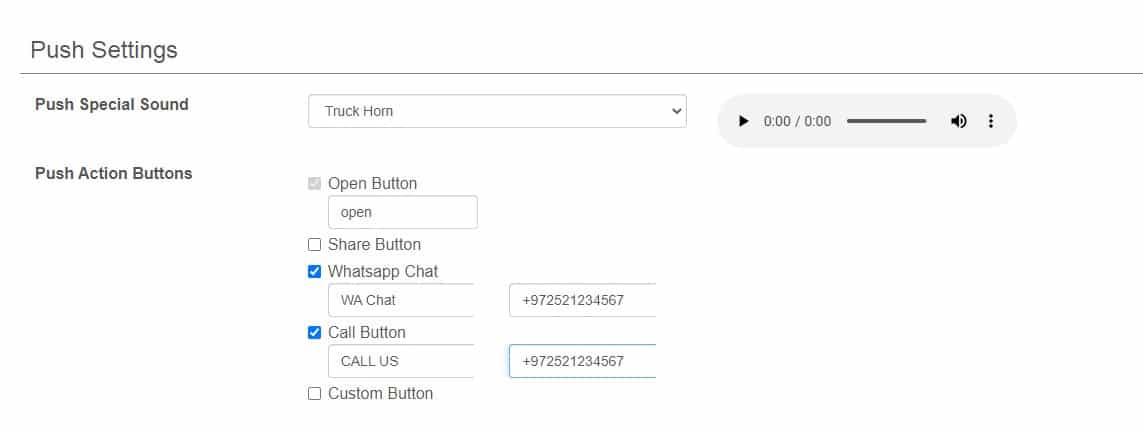
Task: Open audio player more options menu
Action: pyautogui.click(x=991, y=121)
